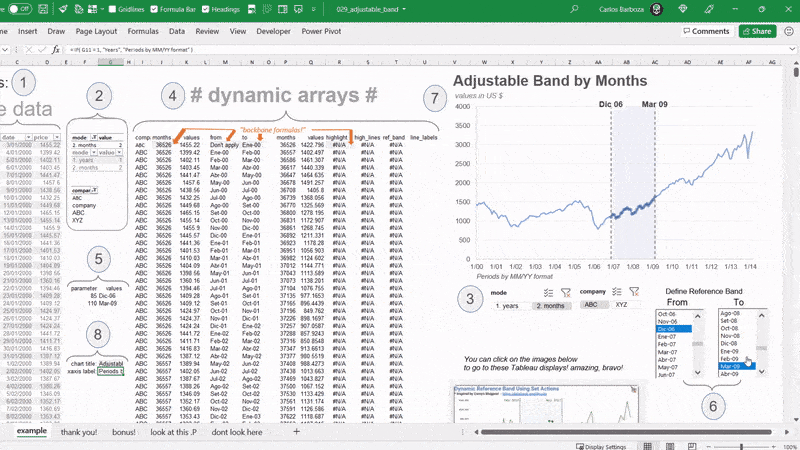The height and width of the screenshot is (450, 800).
Task: Click the icon right of Headings
Action: click(252, 9)
